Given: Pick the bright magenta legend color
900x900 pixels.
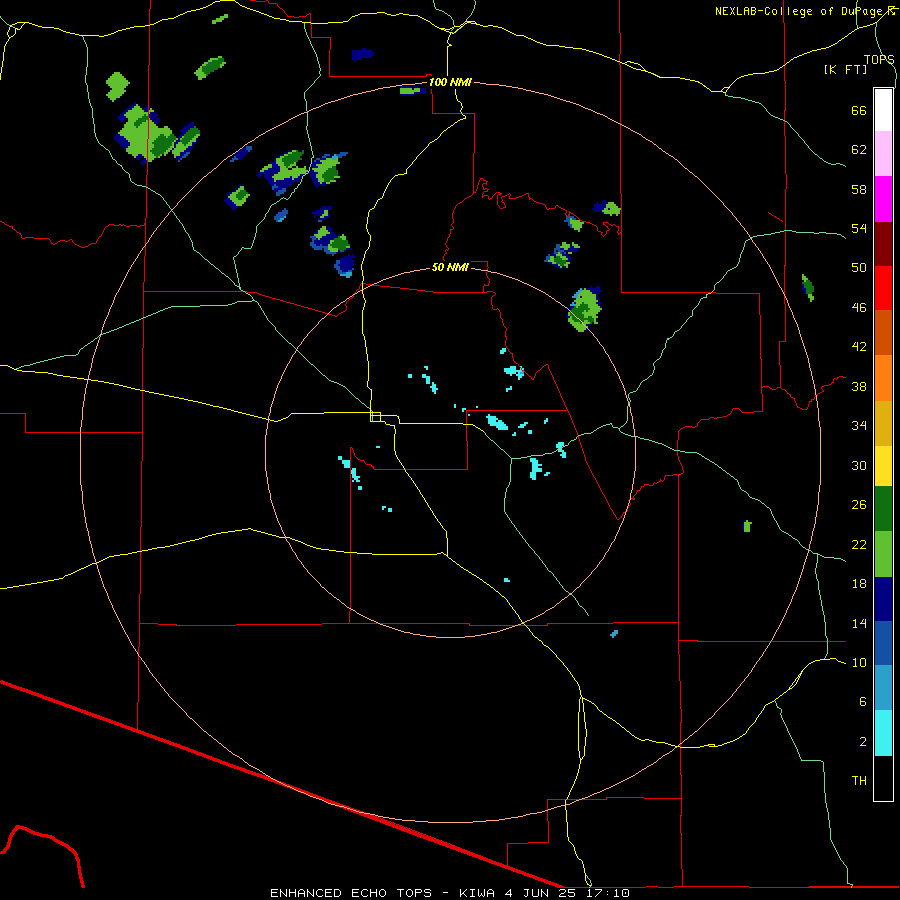Looking at the screenshot, I should tap(883, 199).
